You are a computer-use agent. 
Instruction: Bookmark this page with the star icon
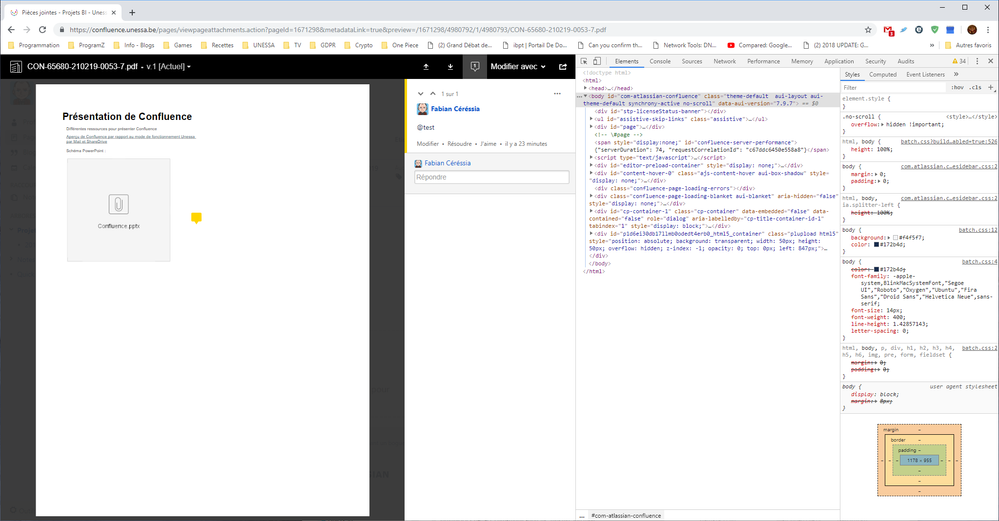coord(868,29)
